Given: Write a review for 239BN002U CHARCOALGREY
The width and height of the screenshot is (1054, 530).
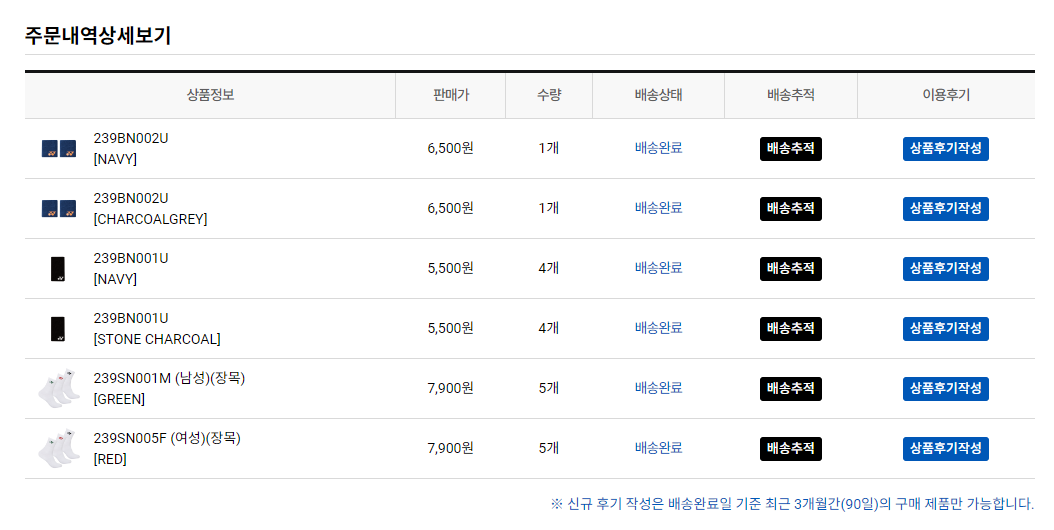Looking at the screenshot, I should [946, 209].
